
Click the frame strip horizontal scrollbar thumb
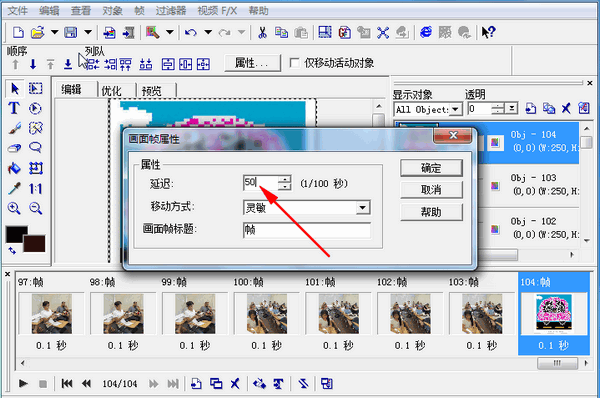click(557, 363)
